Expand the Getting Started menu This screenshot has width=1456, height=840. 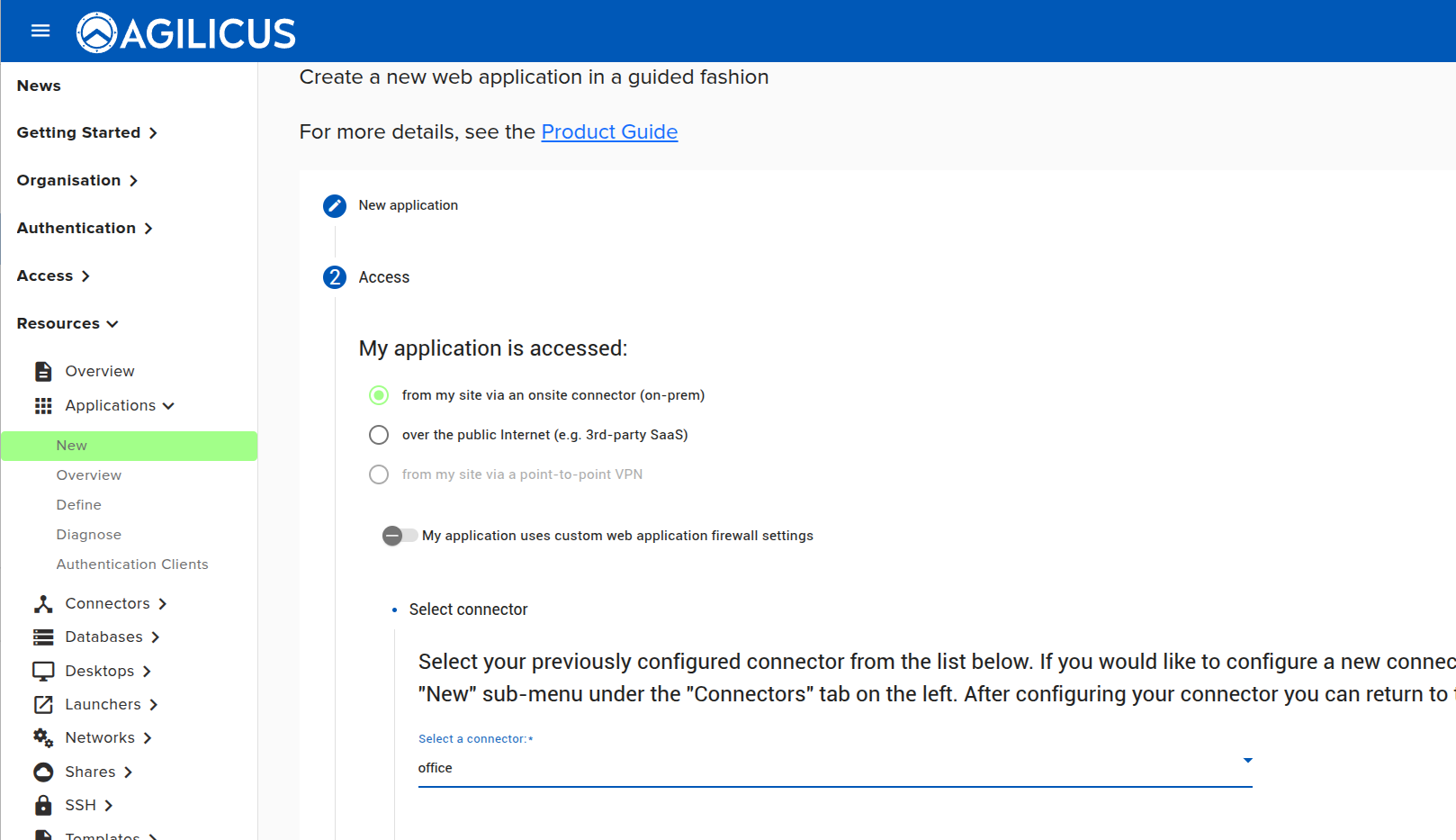[x=87, y=132]
